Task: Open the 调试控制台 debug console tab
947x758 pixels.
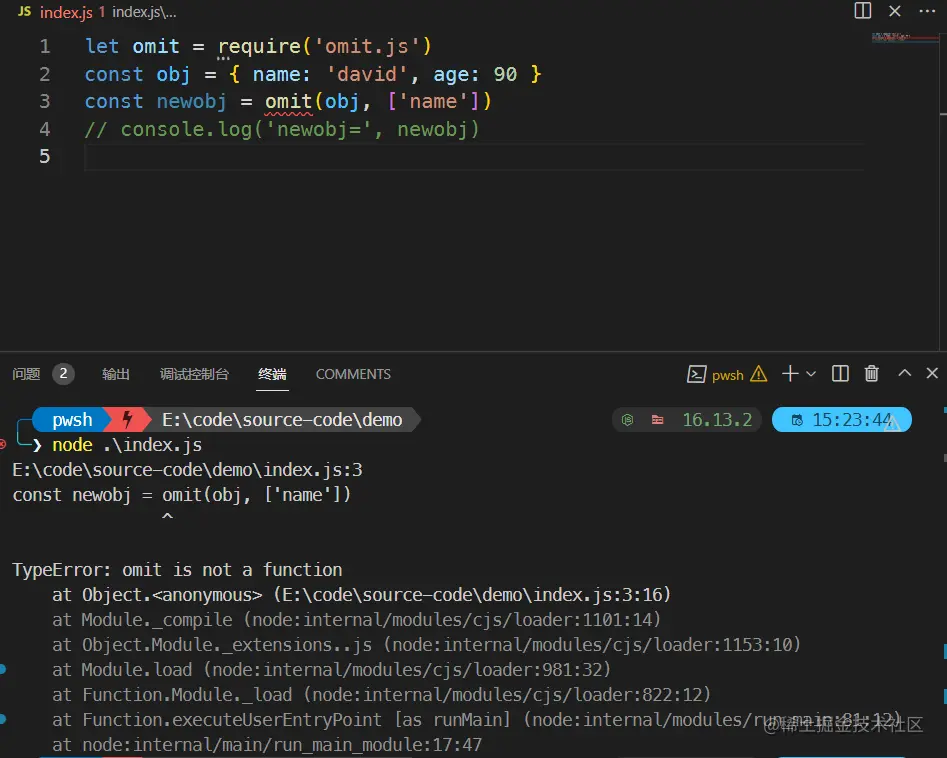Action: 194,374
